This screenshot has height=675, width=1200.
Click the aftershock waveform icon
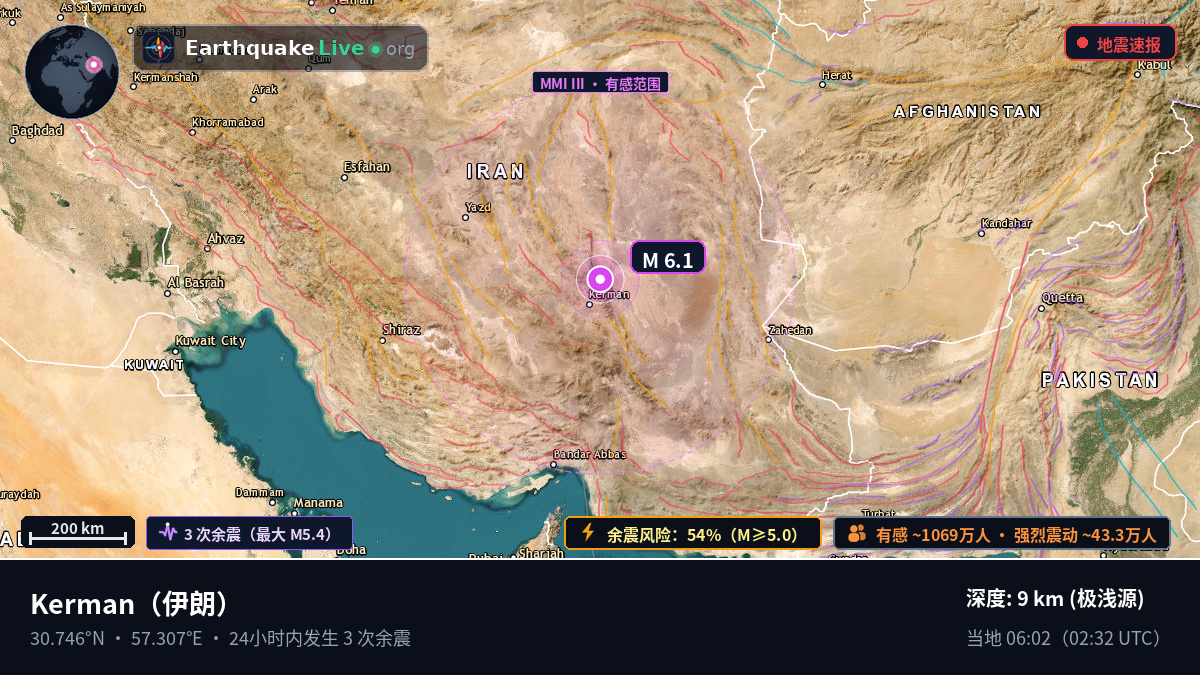tap(167, 533)
